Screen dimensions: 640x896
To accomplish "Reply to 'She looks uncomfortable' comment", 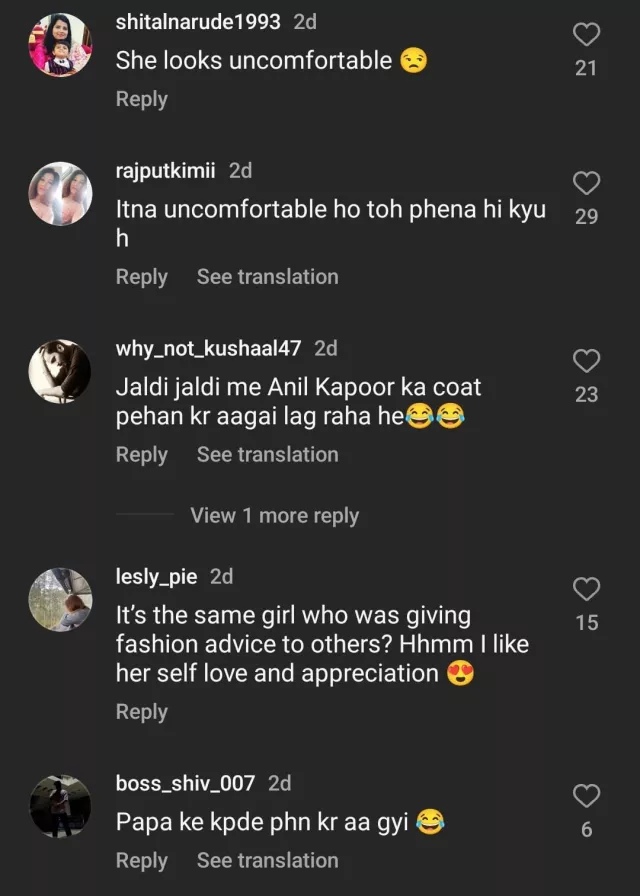I will tap(141, 99).
